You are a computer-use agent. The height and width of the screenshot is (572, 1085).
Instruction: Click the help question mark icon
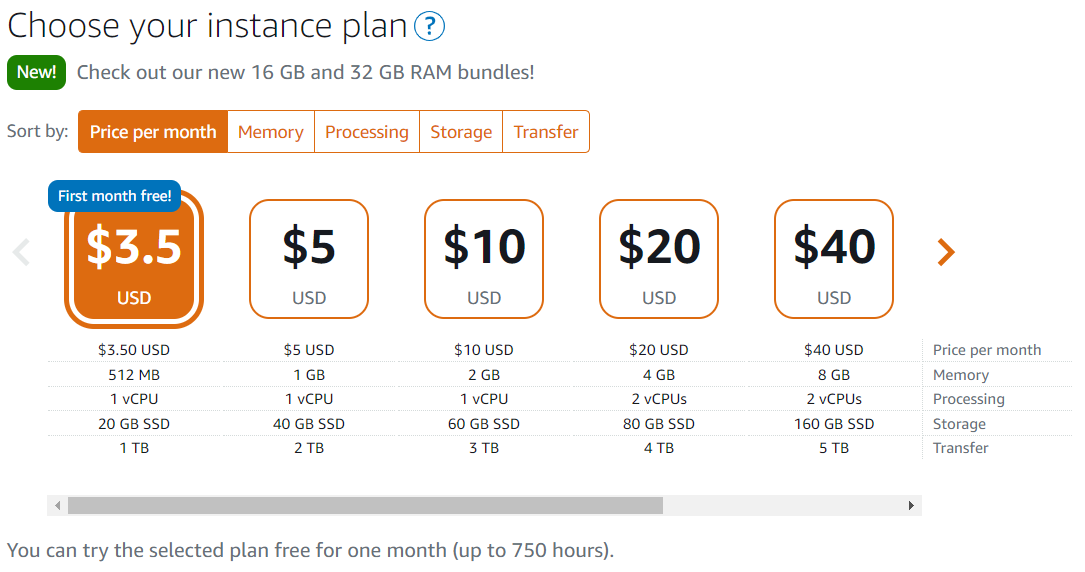click(429, 26)
